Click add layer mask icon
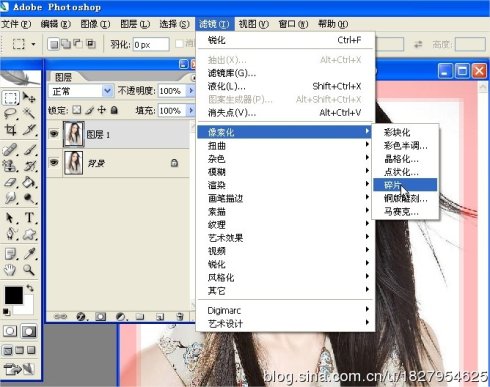Screen dimensions: 490x387 (x=100, y=316)
